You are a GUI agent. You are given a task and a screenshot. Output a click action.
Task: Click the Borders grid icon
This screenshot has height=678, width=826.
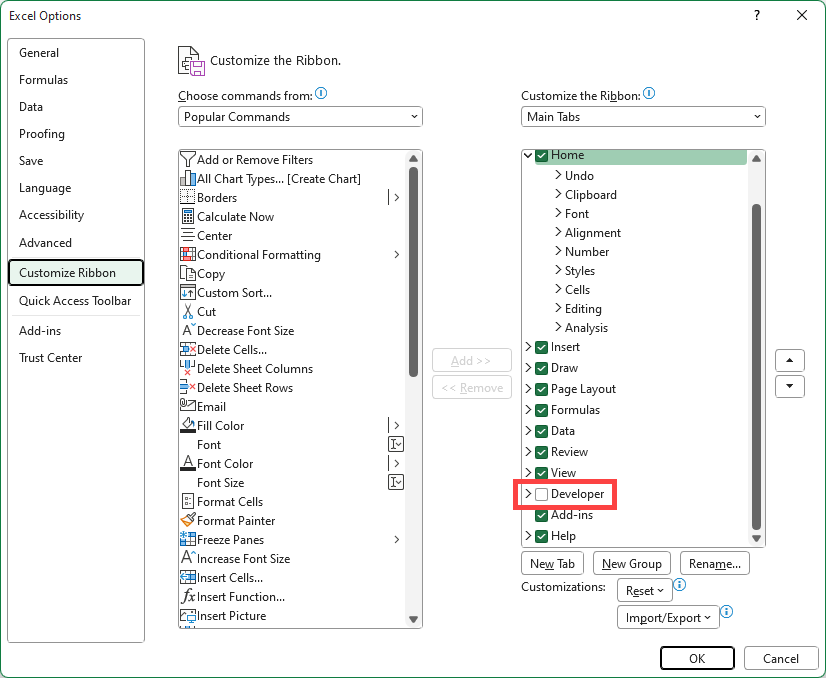[x=188, y=198]
